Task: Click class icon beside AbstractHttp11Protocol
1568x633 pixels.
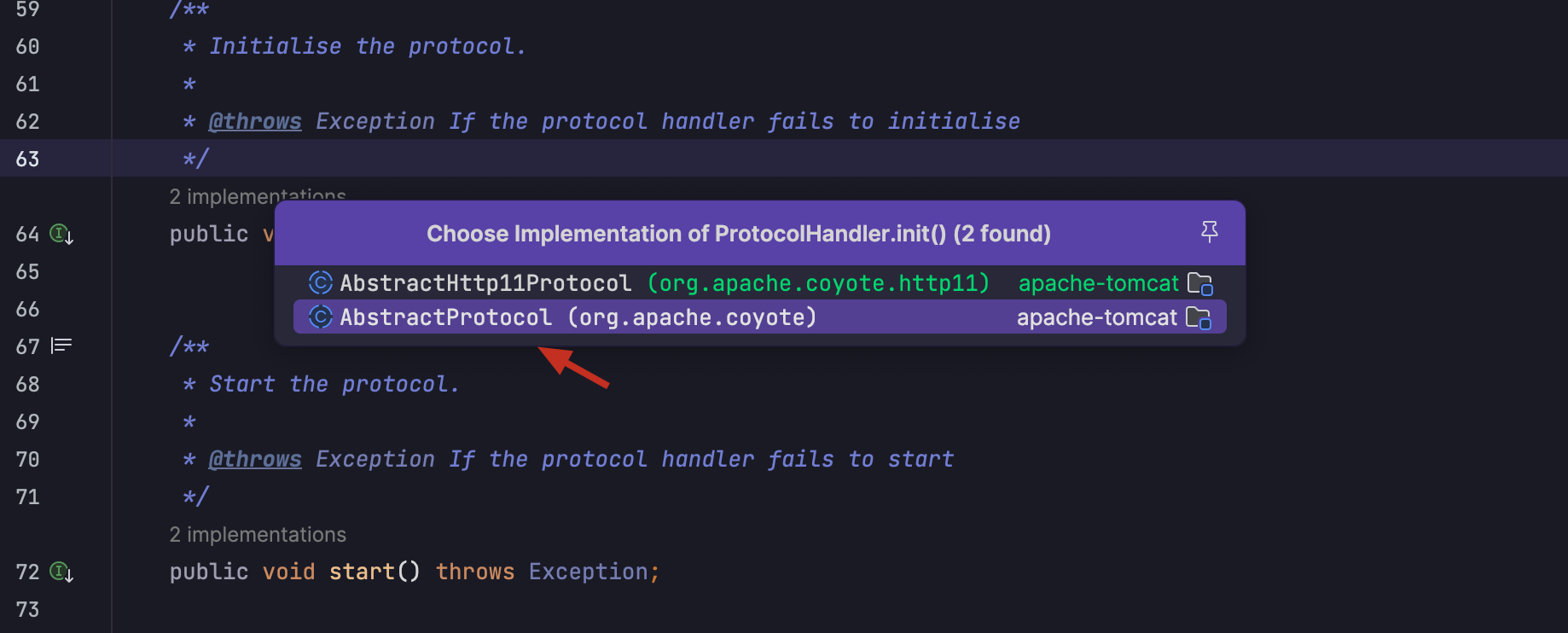Action: point(321,282)
